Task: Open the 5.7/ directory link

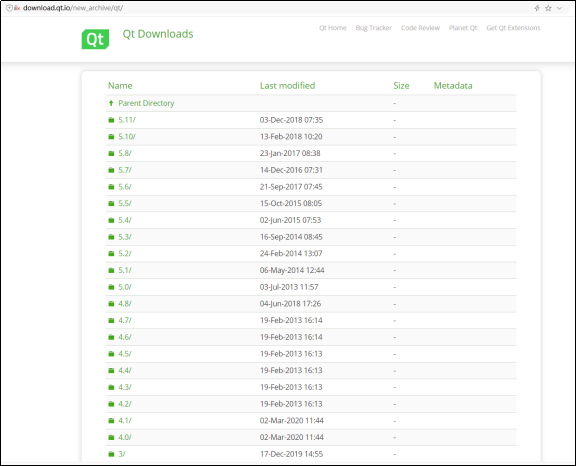Action: click(125, 170)
